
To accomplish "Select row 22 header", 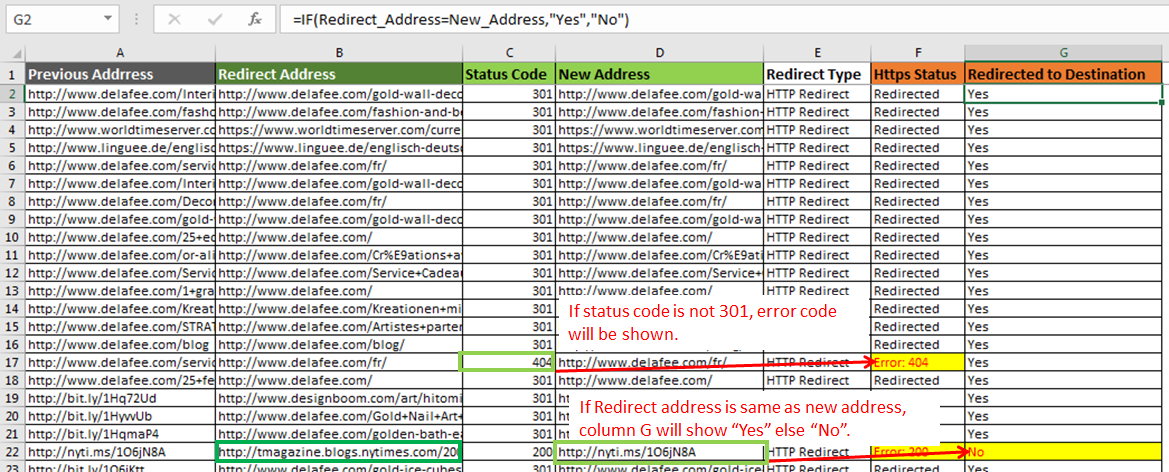I will coord(13,452).
